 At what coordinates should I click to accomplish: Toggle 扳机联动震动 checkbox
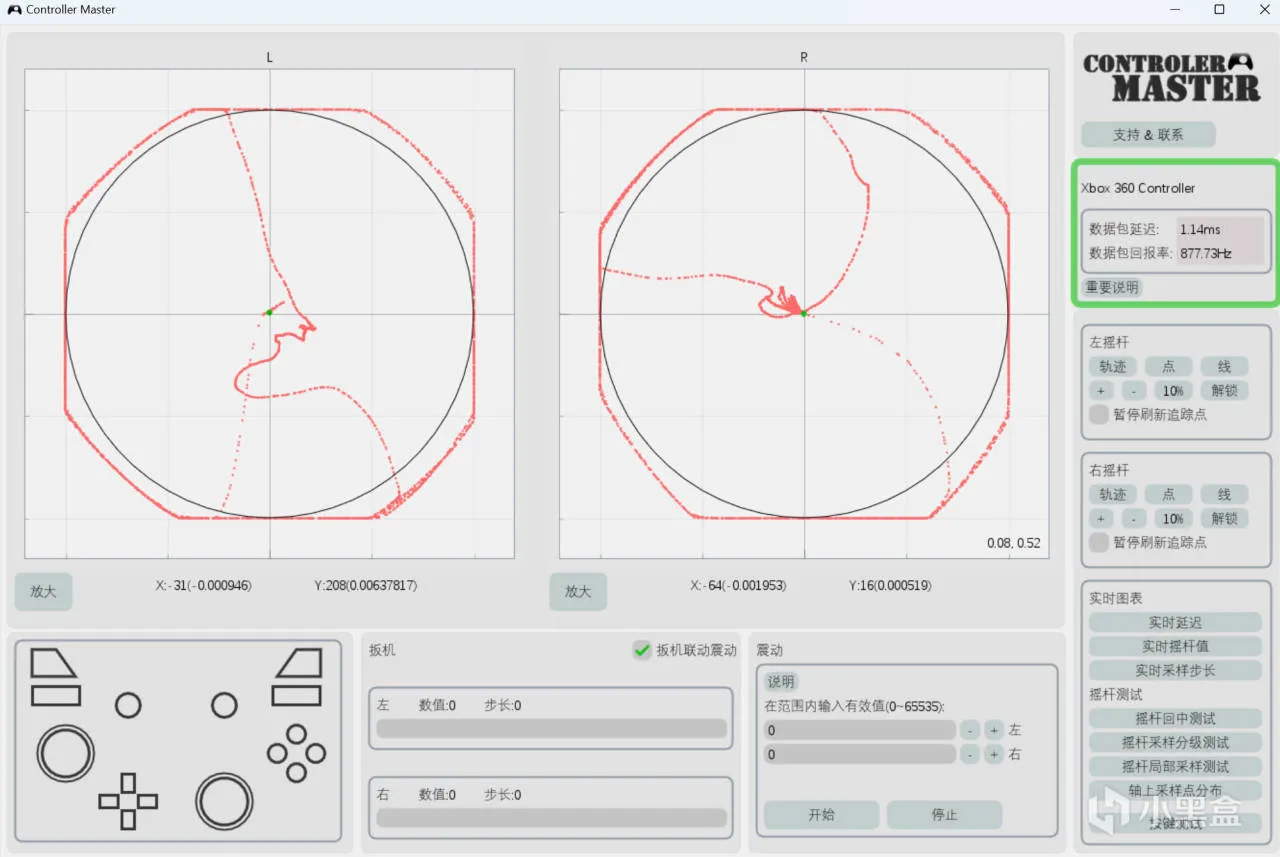click(642, 650)
